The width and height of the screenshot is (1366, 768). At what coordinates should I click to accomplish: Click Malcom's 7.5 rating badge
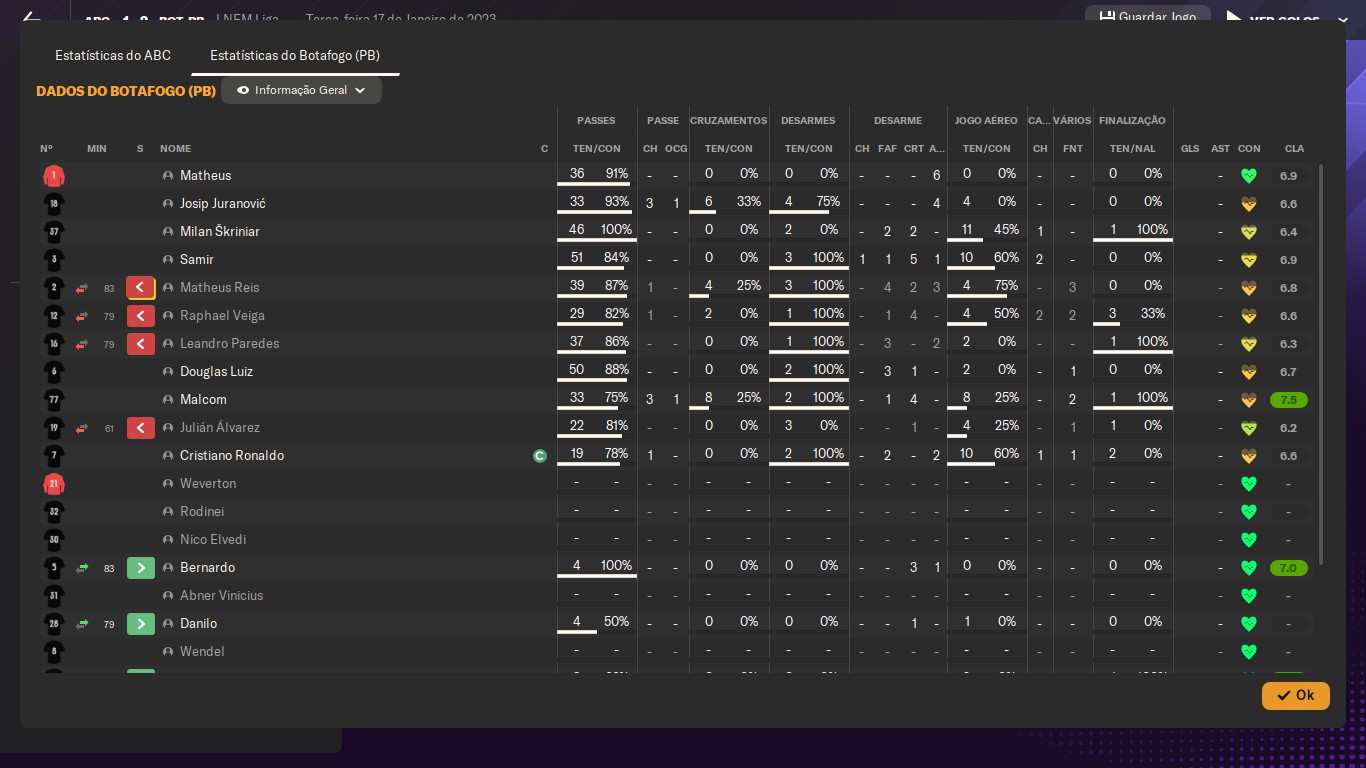[1288, 400]
